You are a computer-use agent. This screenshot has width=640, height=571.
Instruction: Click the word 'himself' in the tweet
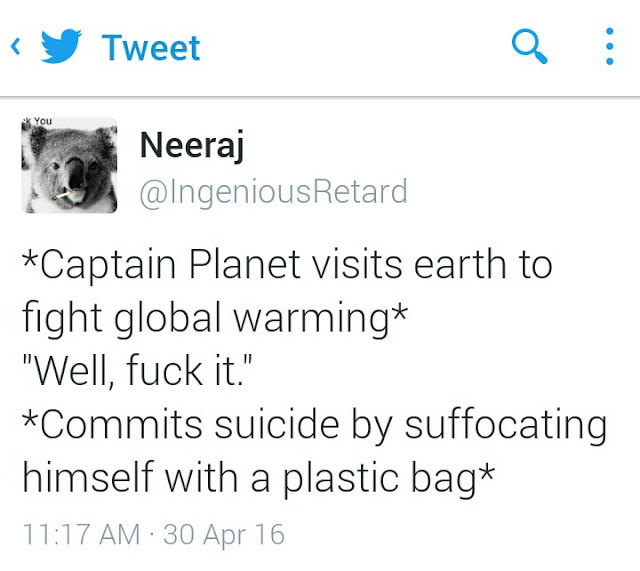(87, 477)
